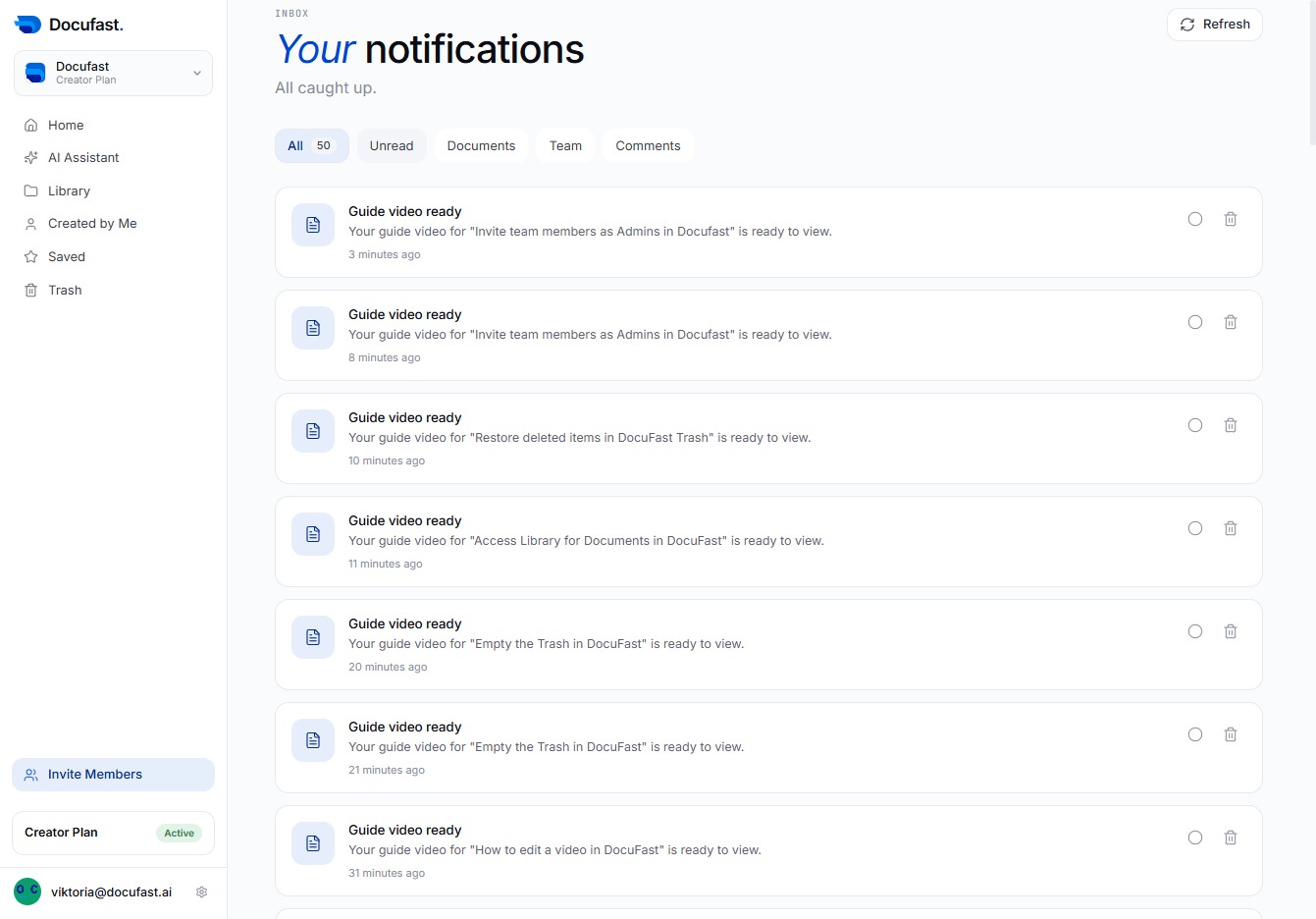Open the Empty the Trash message above "21 minutes ago"

tap(547, 747)
